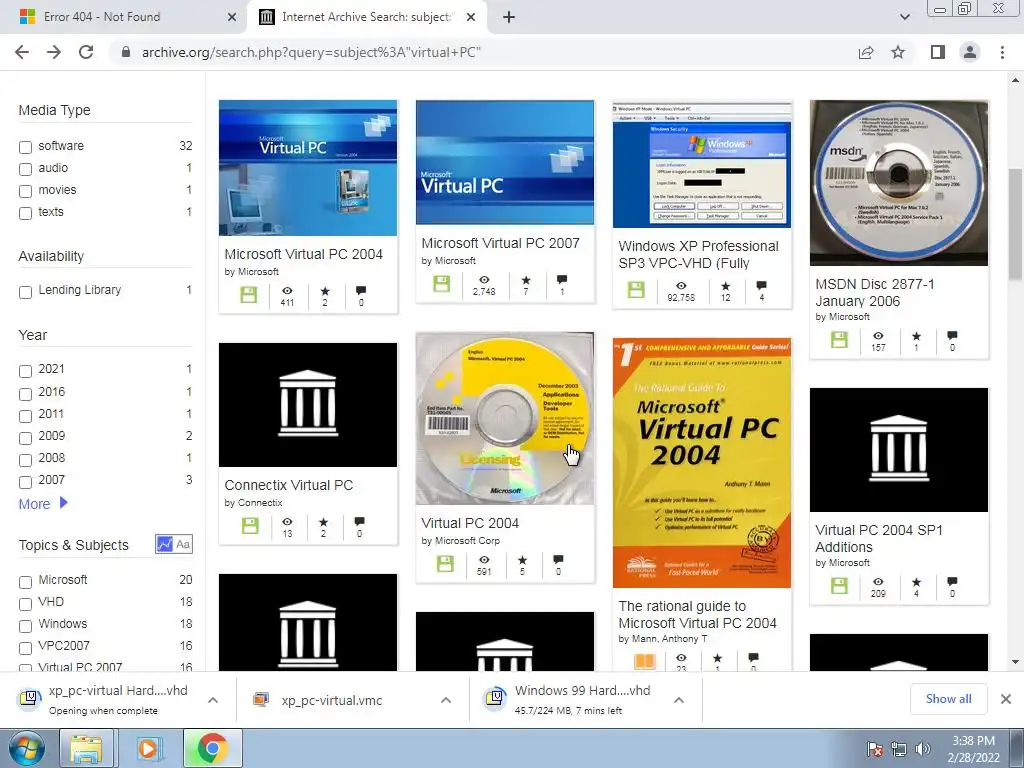
Task: Open a new tab with the plus button
Action: click(509, 17)
